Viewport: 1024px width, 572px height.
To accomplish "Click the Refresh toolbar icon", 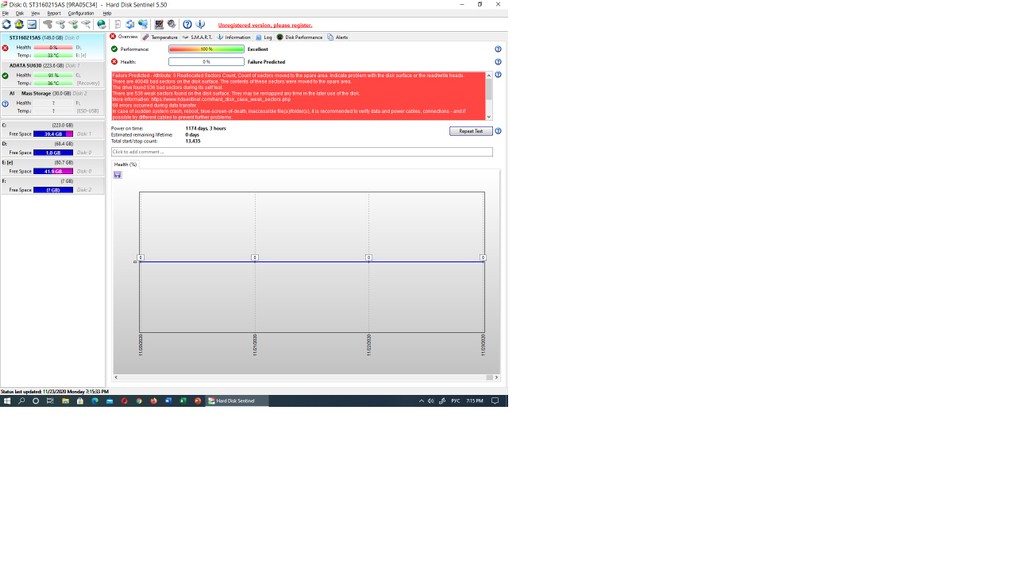I will tap(7, 24).
